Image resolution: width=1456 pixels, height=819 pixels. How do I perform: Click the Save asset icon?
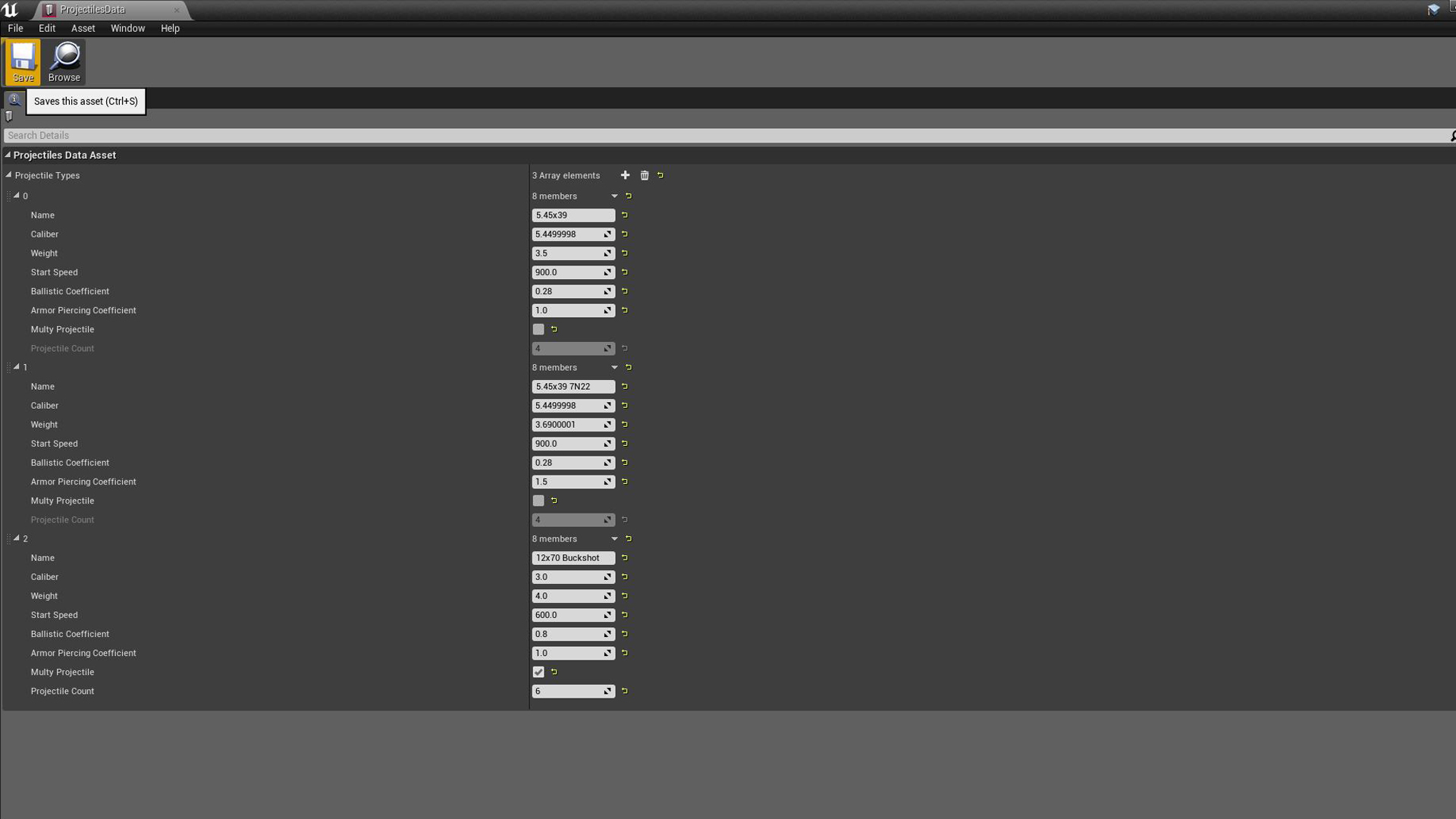click(x=23, y=61)
